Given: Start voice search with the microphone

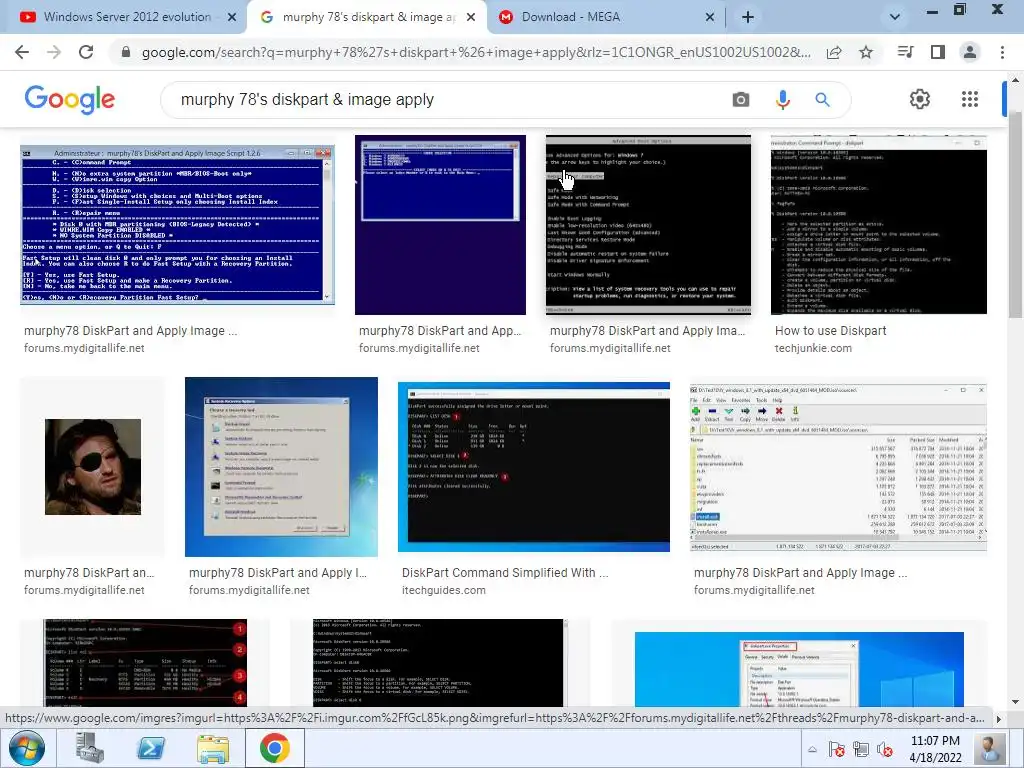Looking at the screenshot, I should coord(782,100).
